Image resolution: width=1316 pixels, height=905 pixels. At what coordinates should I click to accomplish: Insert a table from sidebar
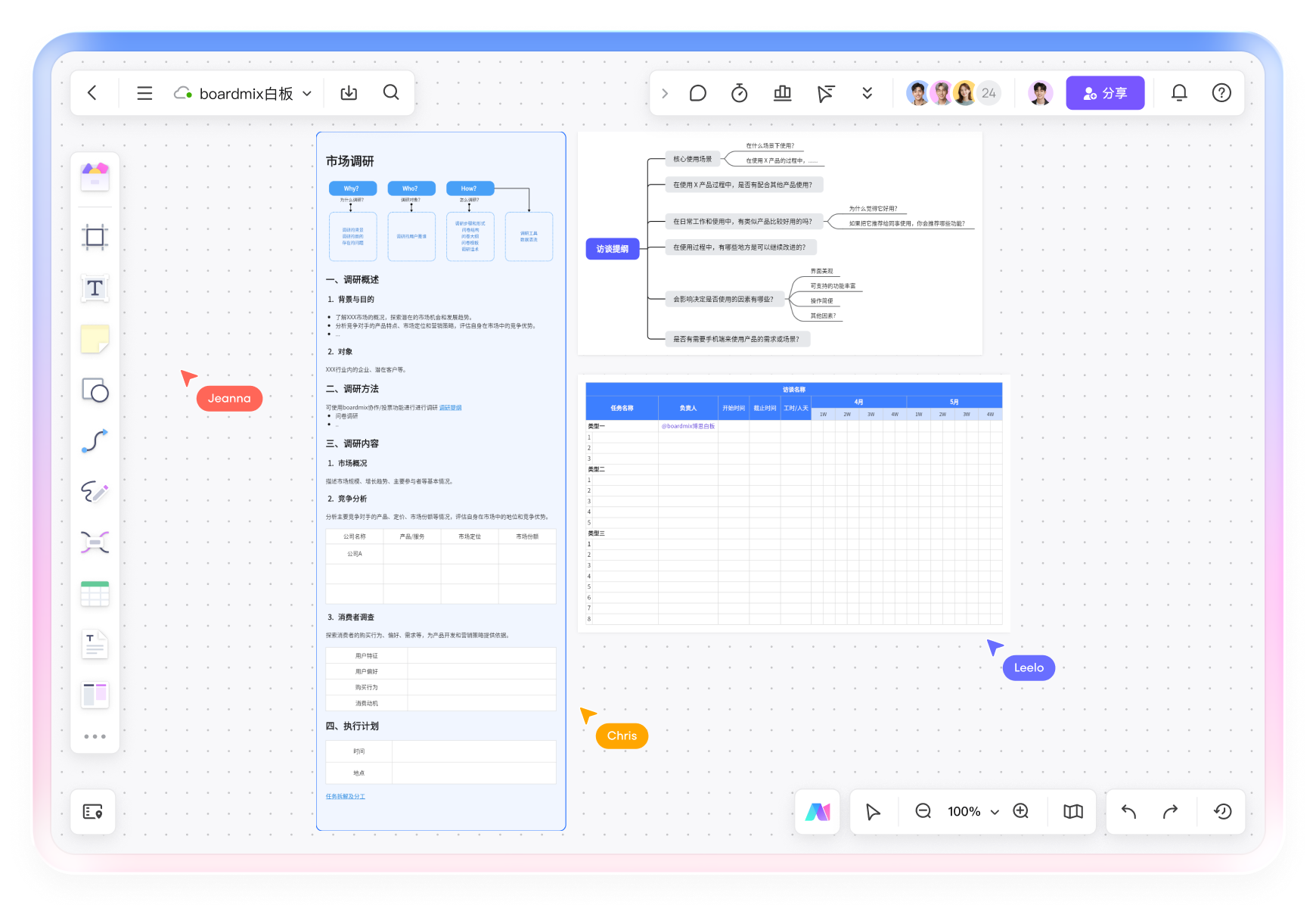pos(95,594)
